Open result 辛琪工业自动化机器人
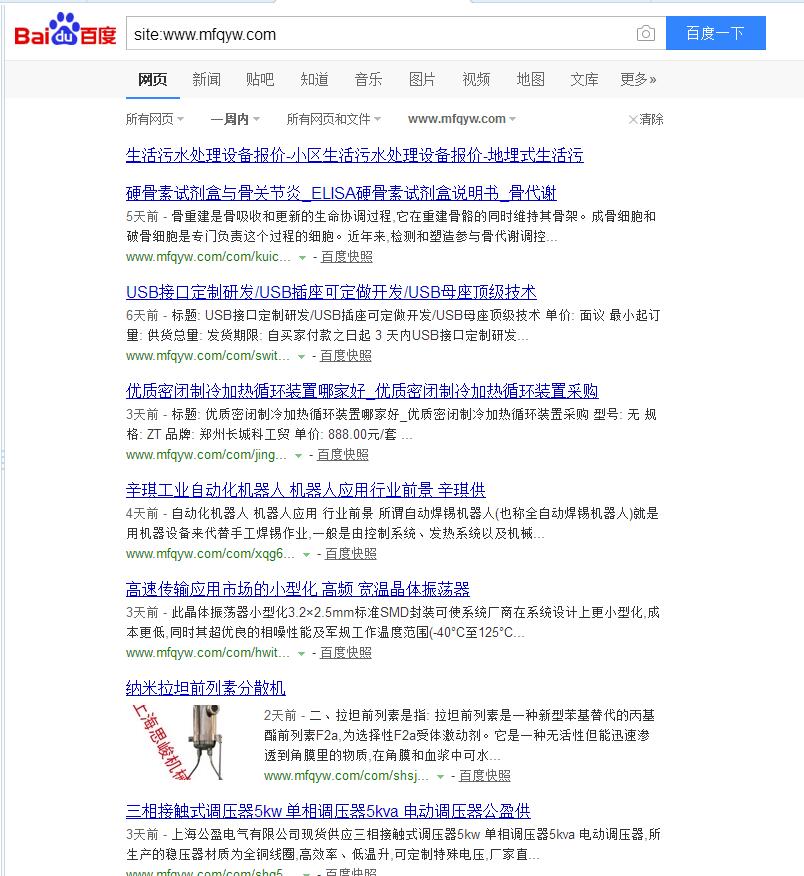Viewport: 804px width, 876px height. [x=306, y=489]
